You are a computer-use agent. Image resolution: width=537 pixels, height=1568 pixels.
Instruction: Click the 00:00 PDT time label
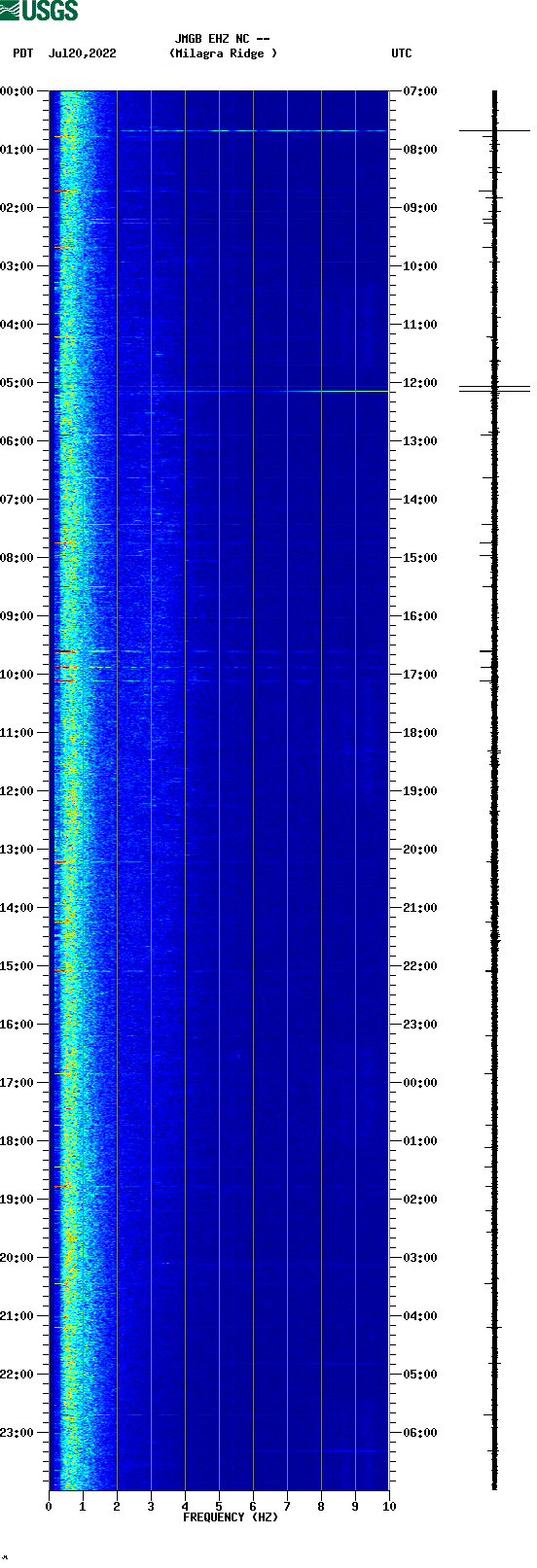click(18, 91)
